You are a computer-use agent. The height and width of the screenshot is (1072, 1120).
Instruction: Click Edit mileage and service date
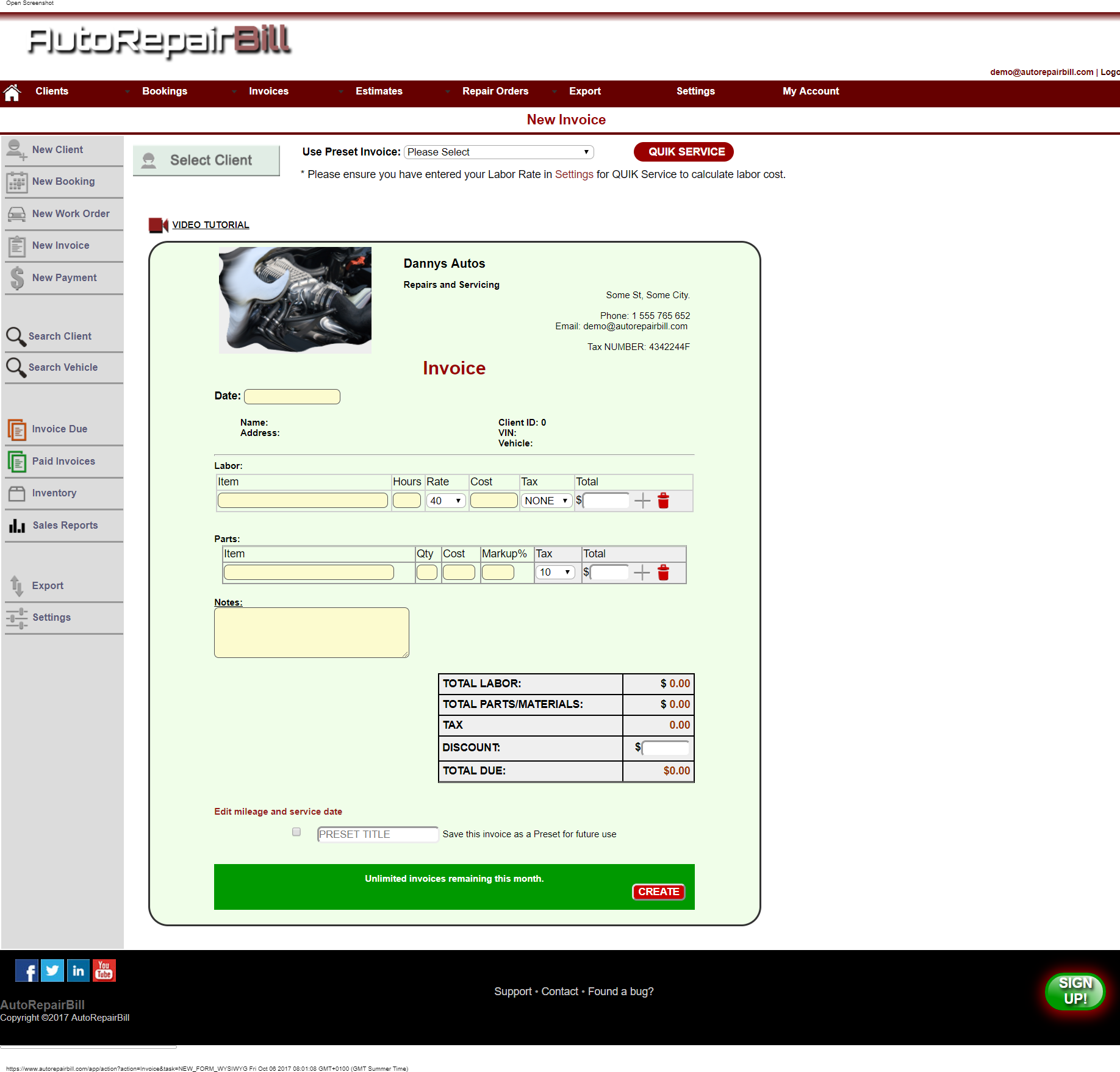[x=278, y=812]
